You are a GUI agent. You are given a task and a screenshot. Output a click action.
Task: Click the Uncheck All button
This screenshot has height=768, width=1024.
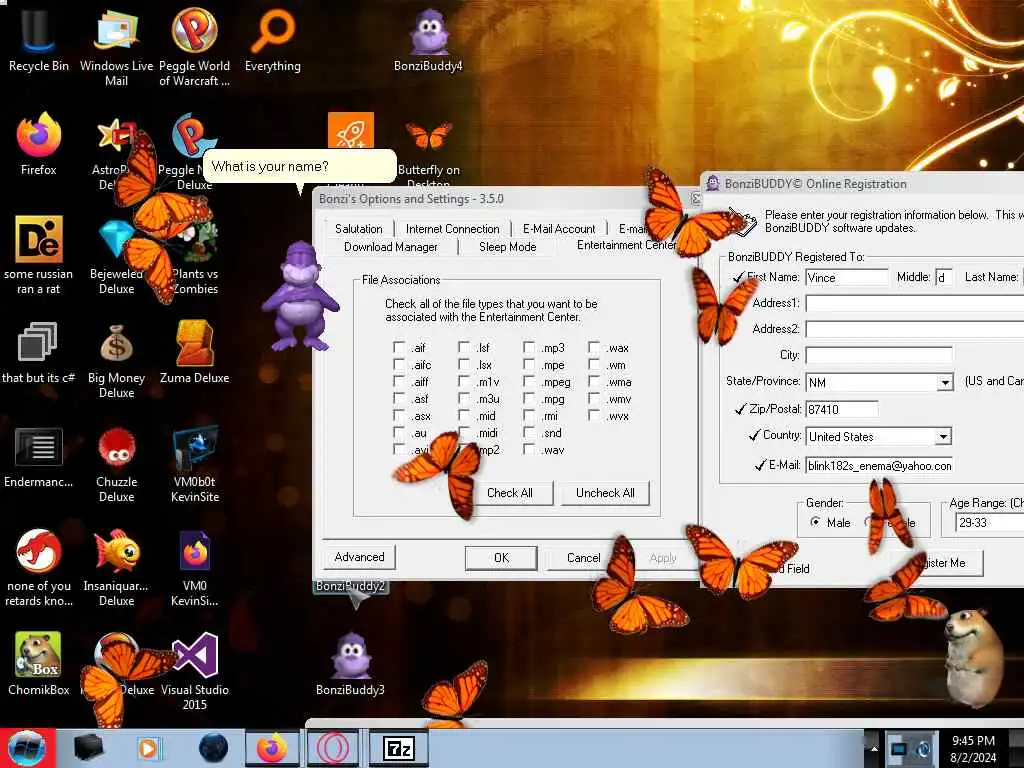point(605,493)
